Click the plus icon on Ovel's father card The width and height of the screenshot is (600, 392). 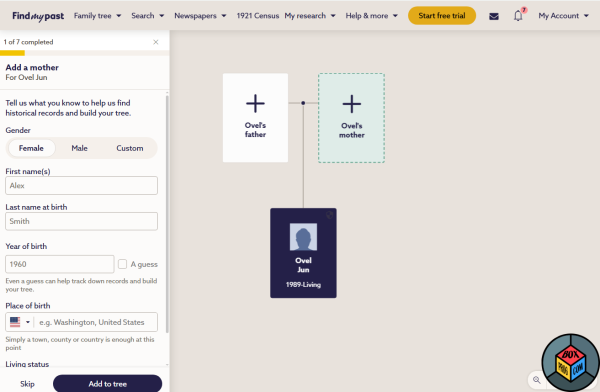[255, 103]
